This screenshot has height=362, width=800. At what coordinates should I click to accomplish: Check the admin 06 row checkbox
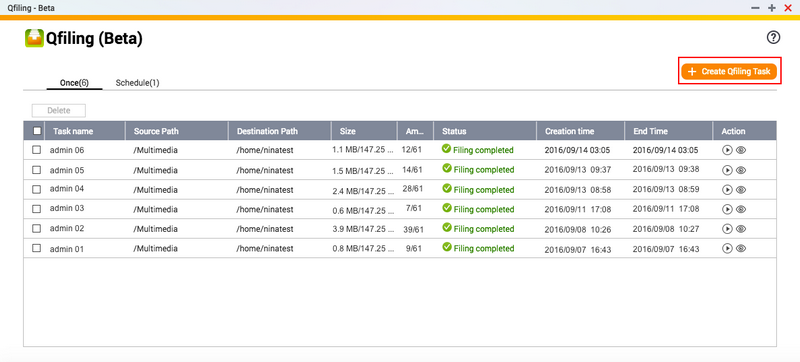click(36, 150)
